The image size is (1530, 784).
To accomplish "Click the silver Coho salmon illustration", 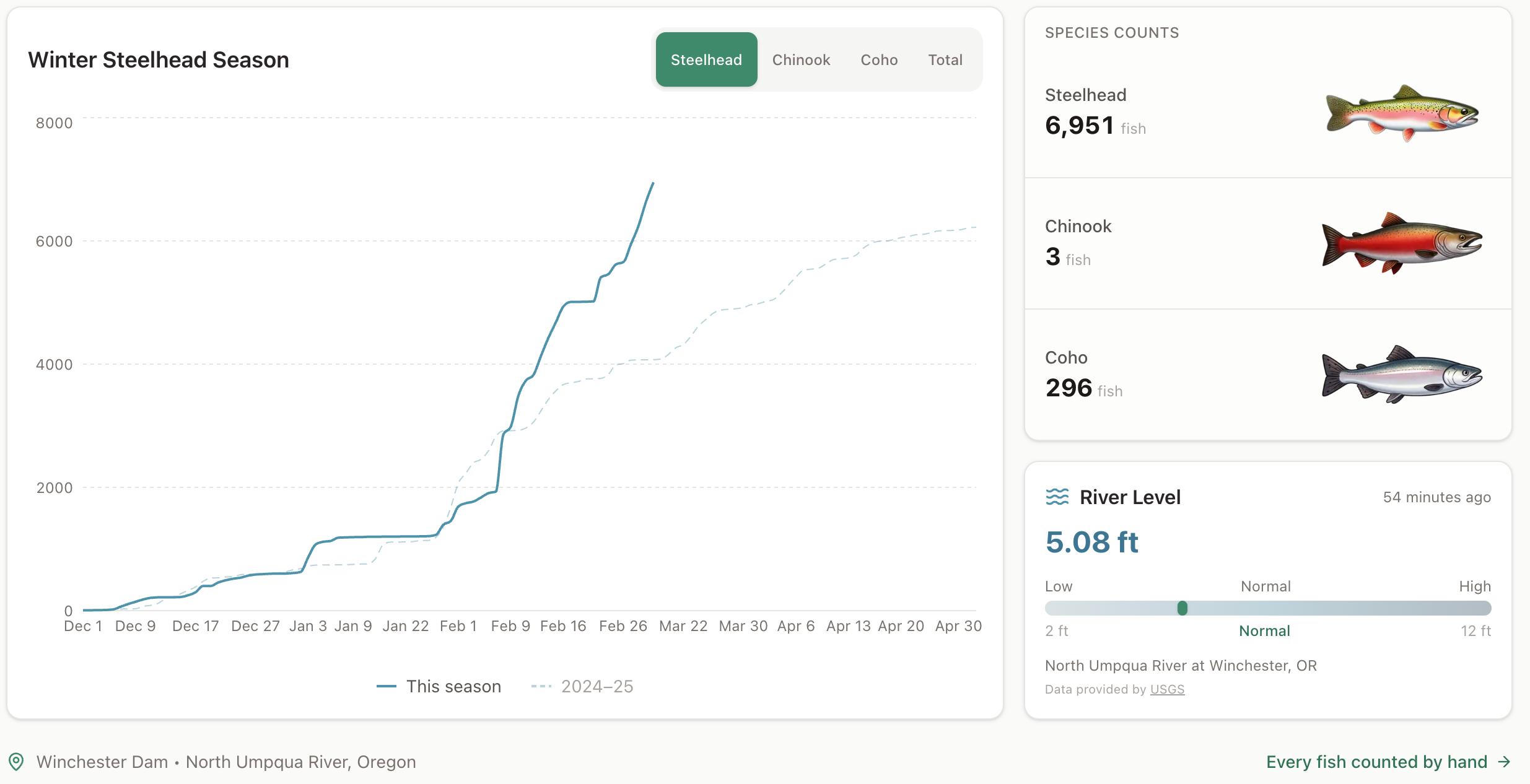I will pyautogui.click(x=1402, y=375).
